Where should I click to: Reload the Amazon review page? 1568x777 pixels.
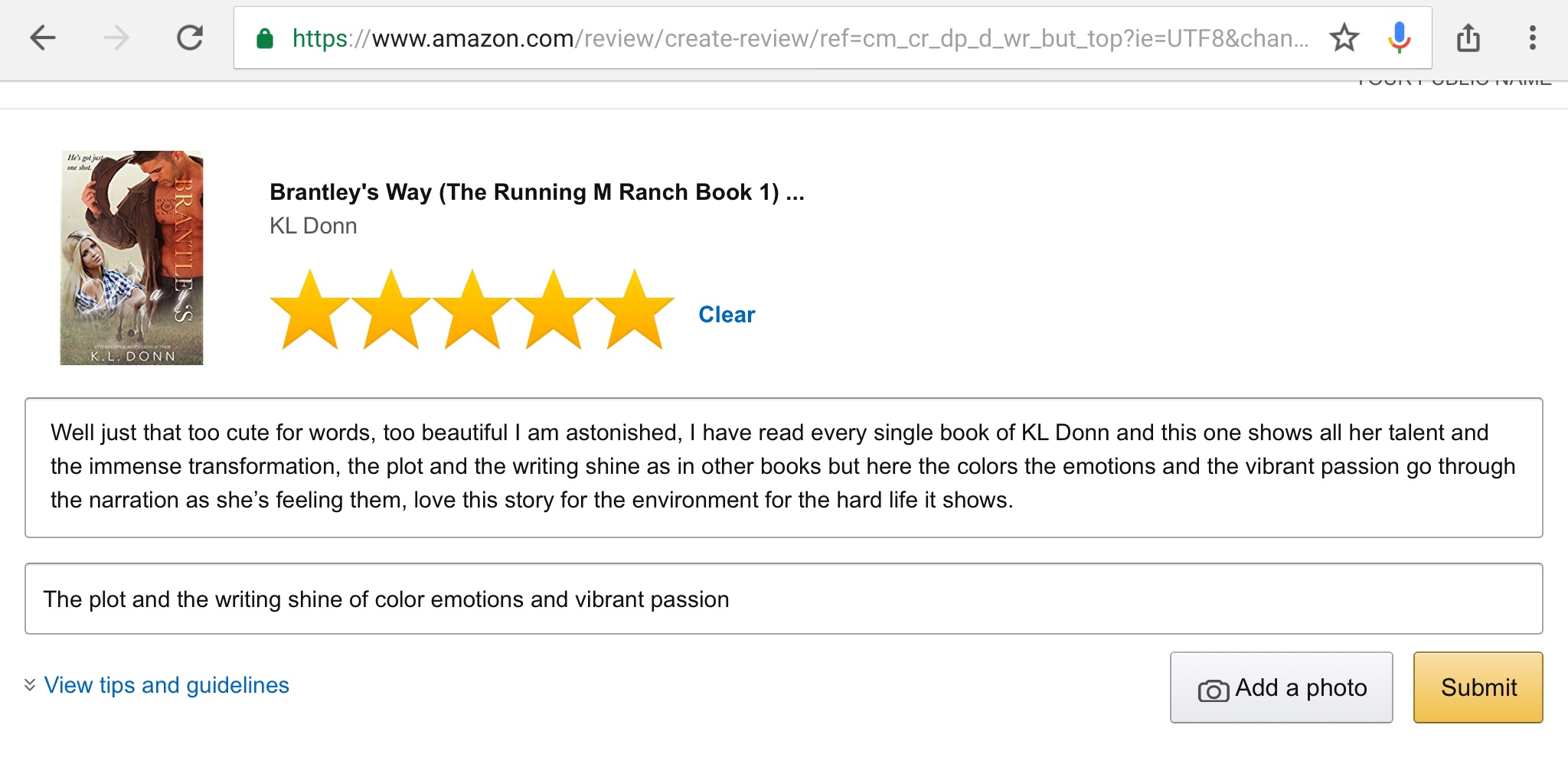pos(190,38)
